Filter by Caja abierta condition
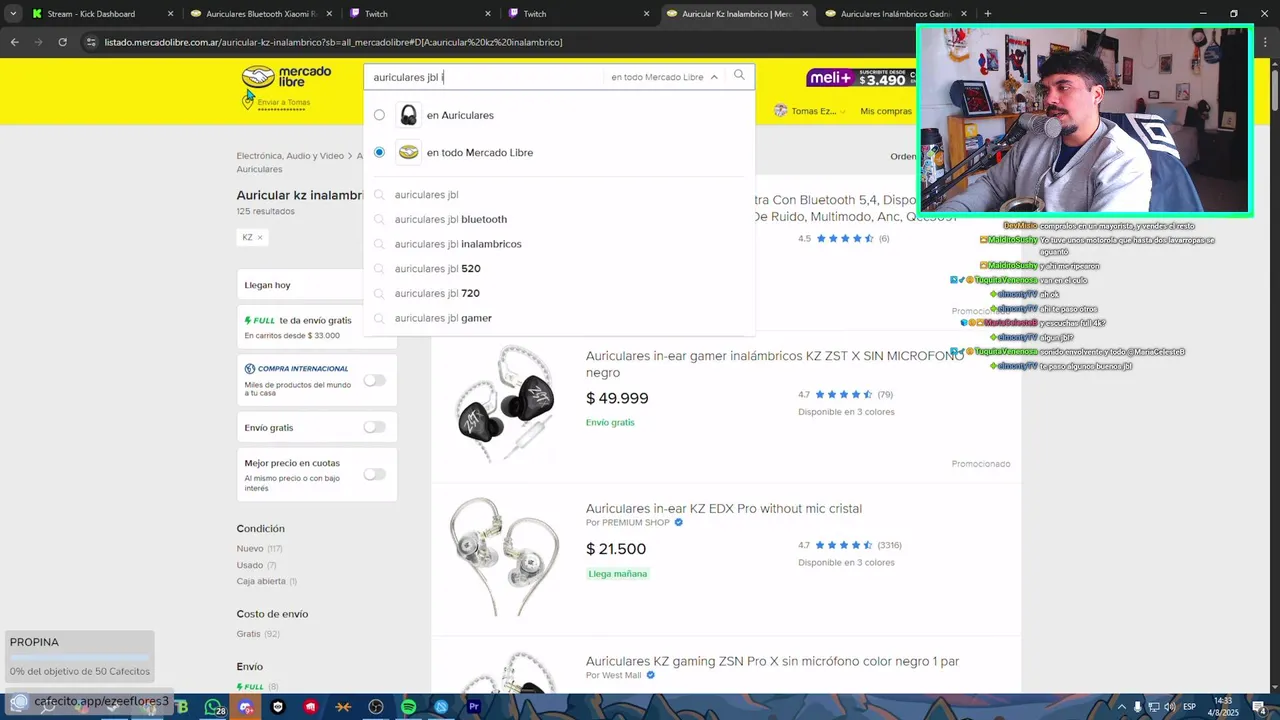The width and height of the screenshot is (1280, 720). 261,581
